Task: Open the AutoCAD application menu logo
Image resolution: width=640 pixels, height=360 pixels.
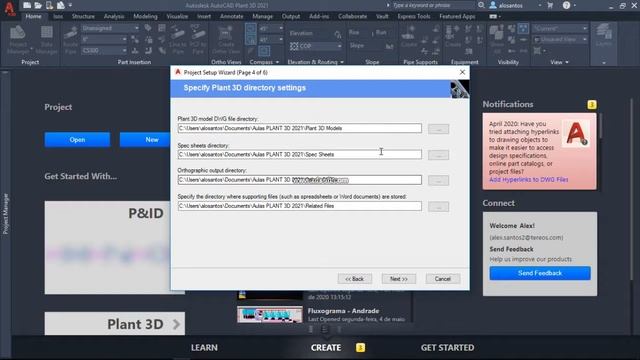Action: pyautogui.click(x=9, y=8)
